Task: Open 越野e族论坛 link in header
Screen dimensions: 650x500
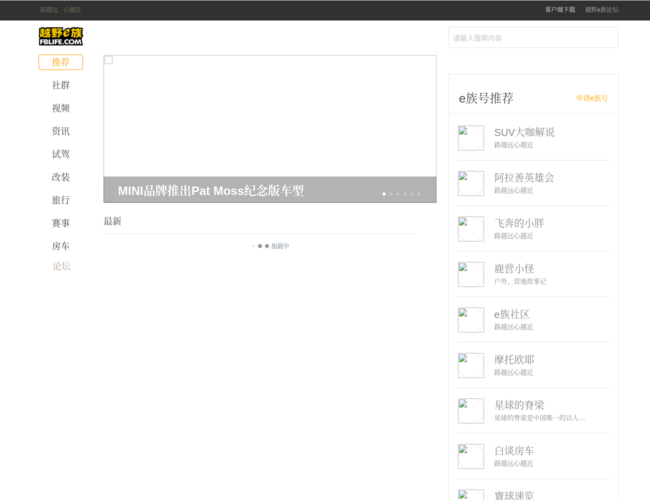Action: 602,10
